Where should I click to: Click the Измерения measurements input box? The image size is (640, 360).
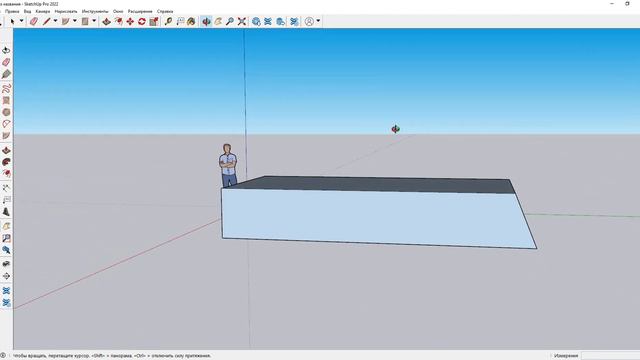(610, 356)
